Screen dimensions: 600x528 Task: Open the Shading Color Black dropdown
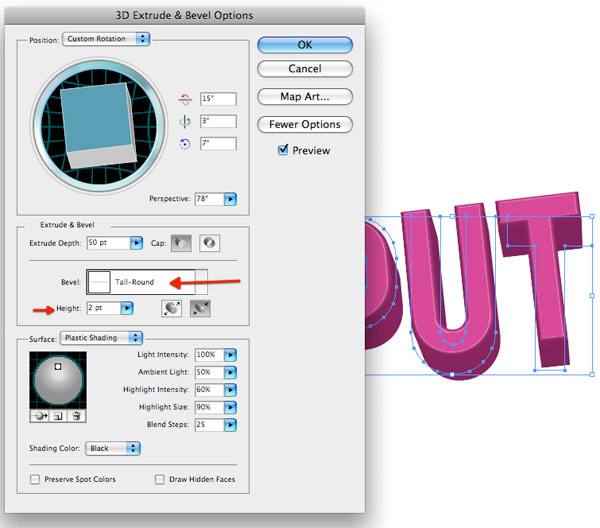[113, 448]
